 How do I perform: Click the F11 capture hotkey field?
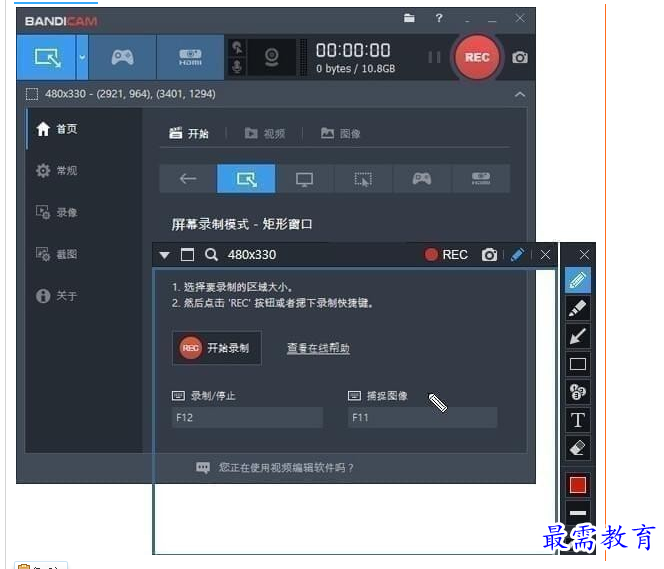423,417
